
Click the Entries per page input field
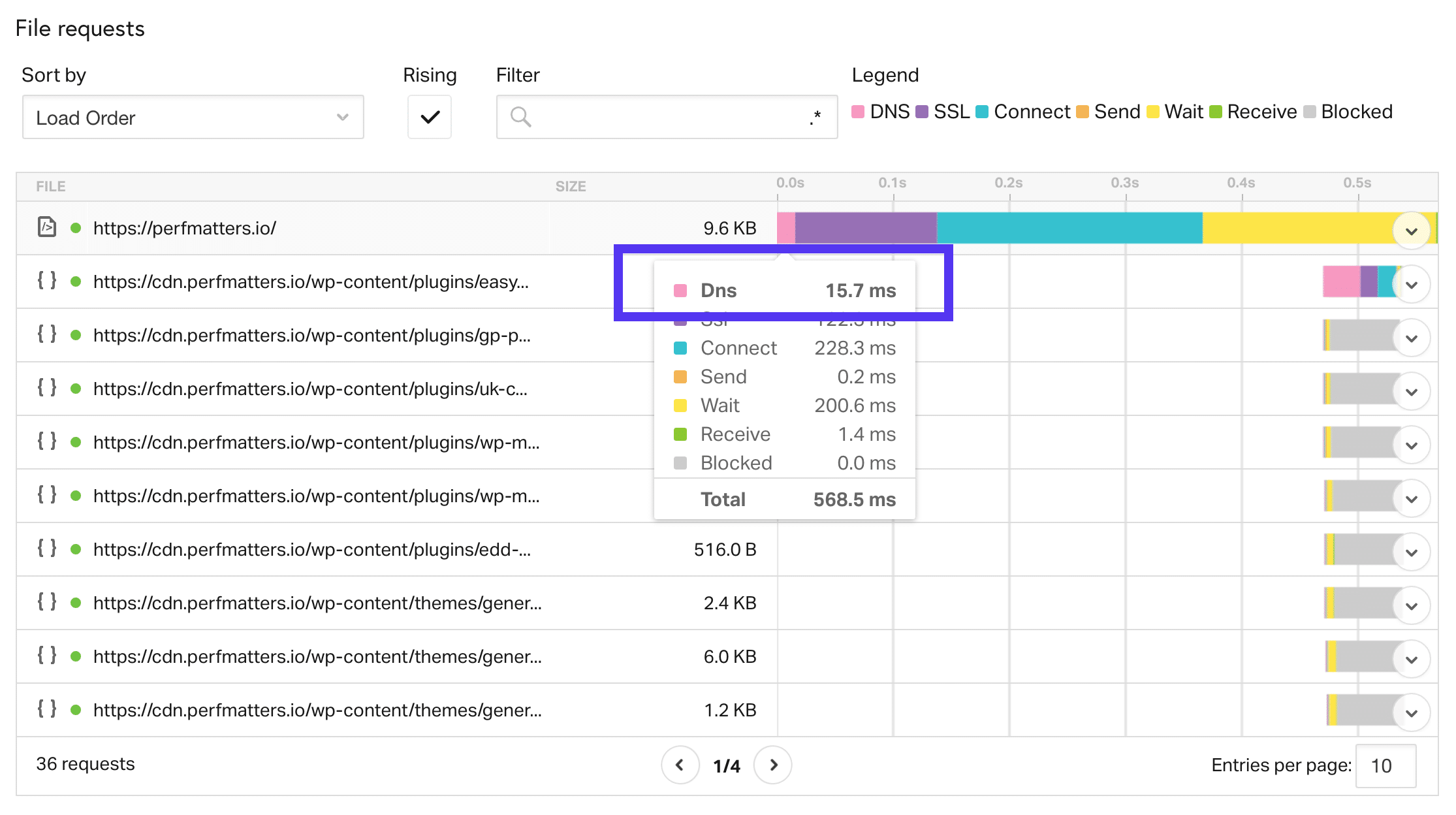click(x=1384, y=765)
